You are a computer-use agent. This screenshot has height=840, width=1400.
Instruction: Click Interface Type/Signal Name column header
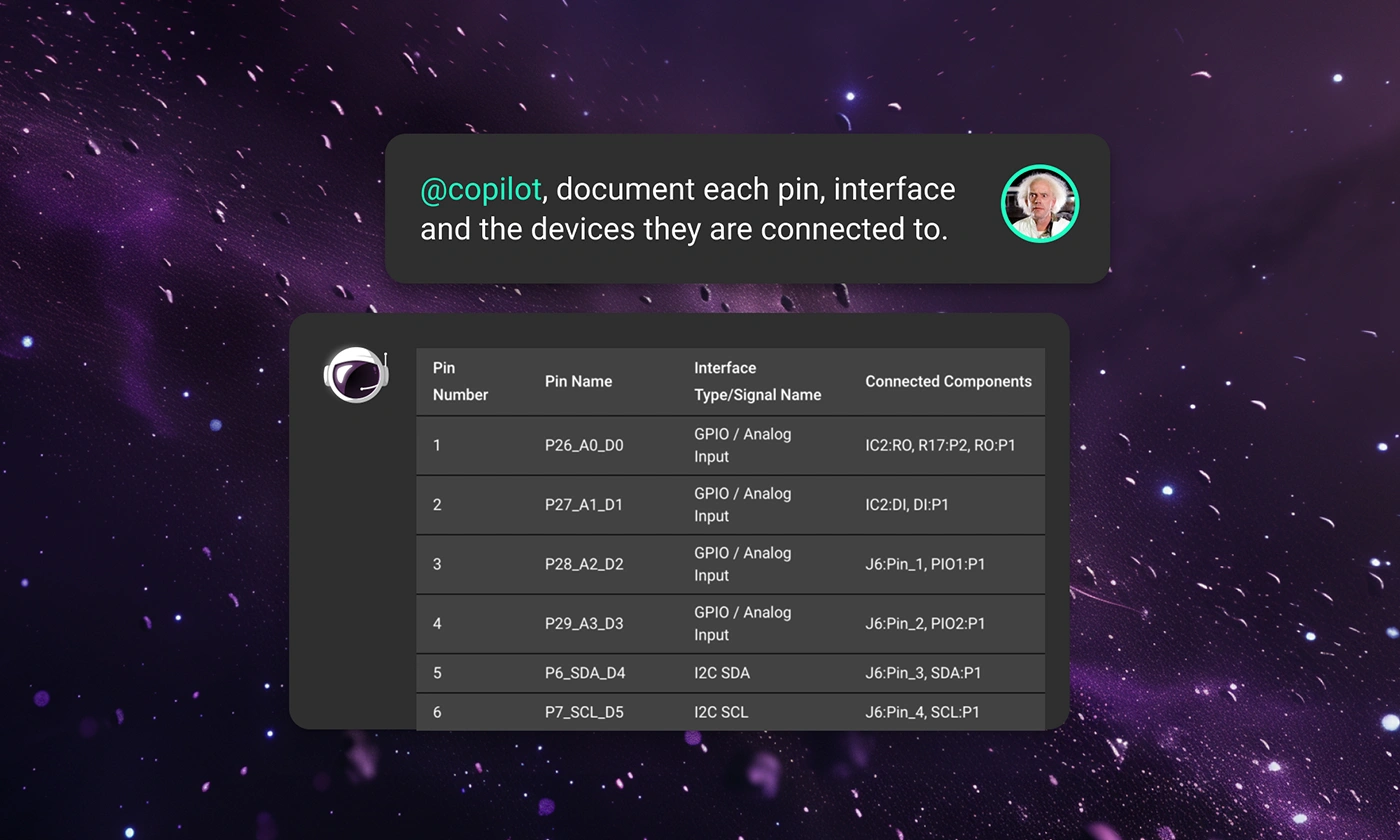coord(757,381)
